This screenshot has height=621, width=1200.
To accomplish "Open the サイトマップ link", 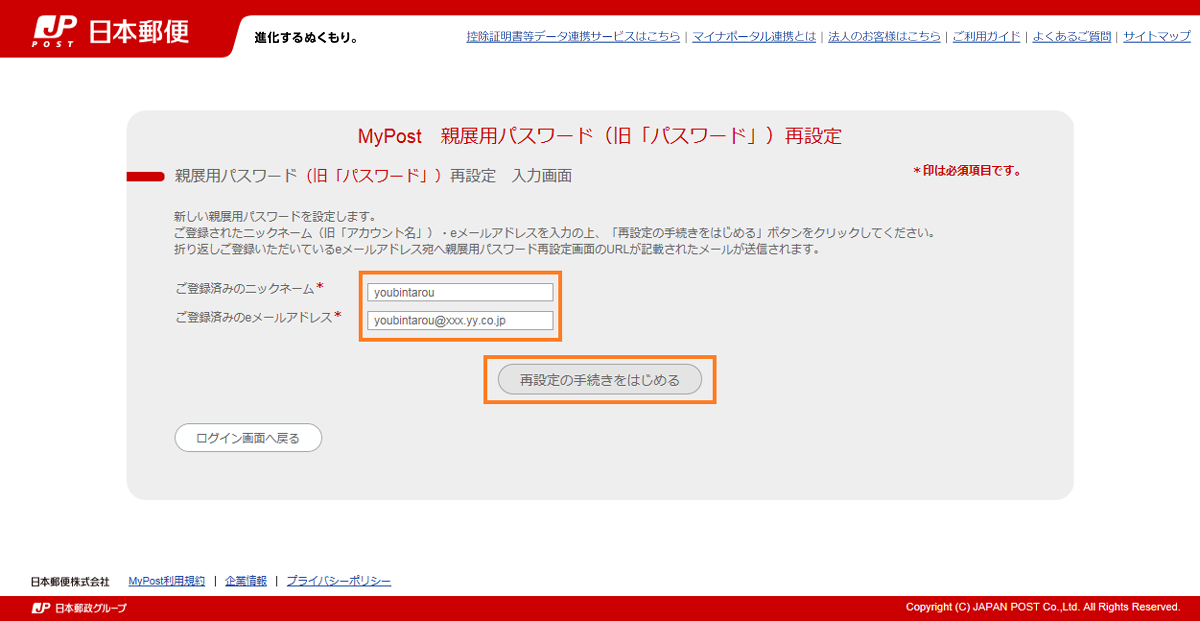I will (1156, 37).
